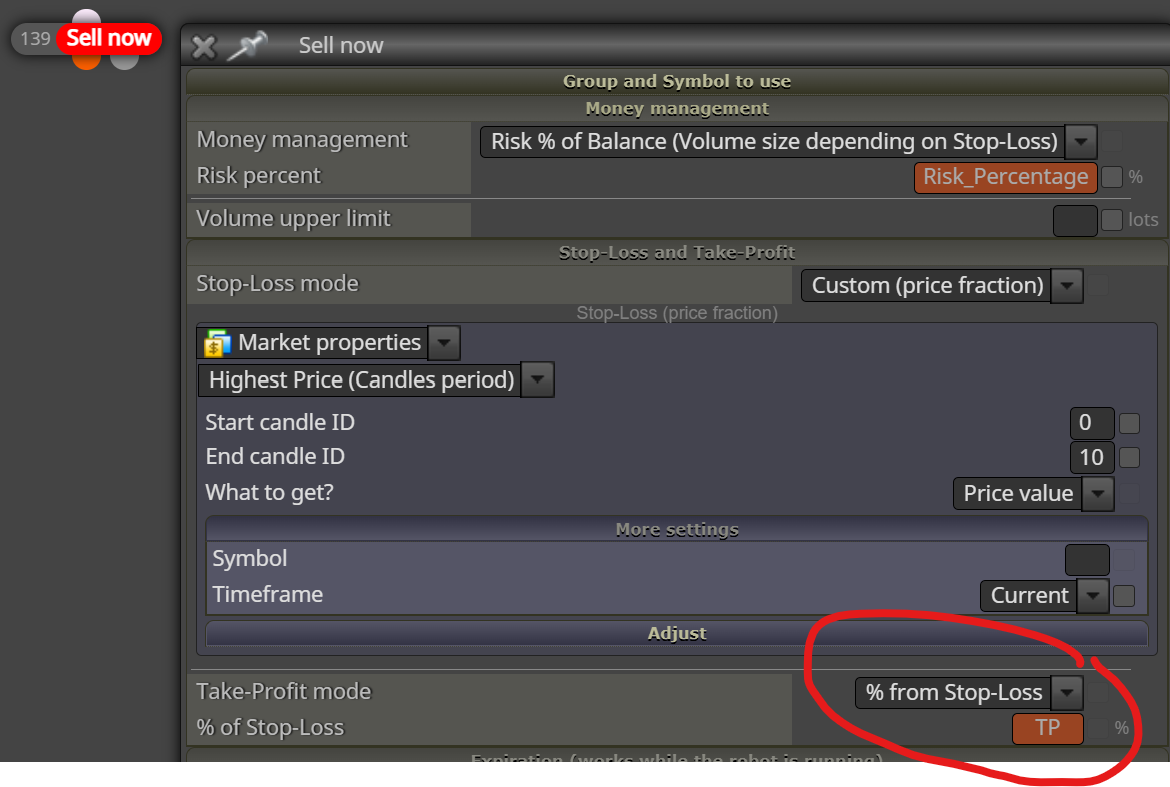Click the Volume upper limit field

(1074, 220)
